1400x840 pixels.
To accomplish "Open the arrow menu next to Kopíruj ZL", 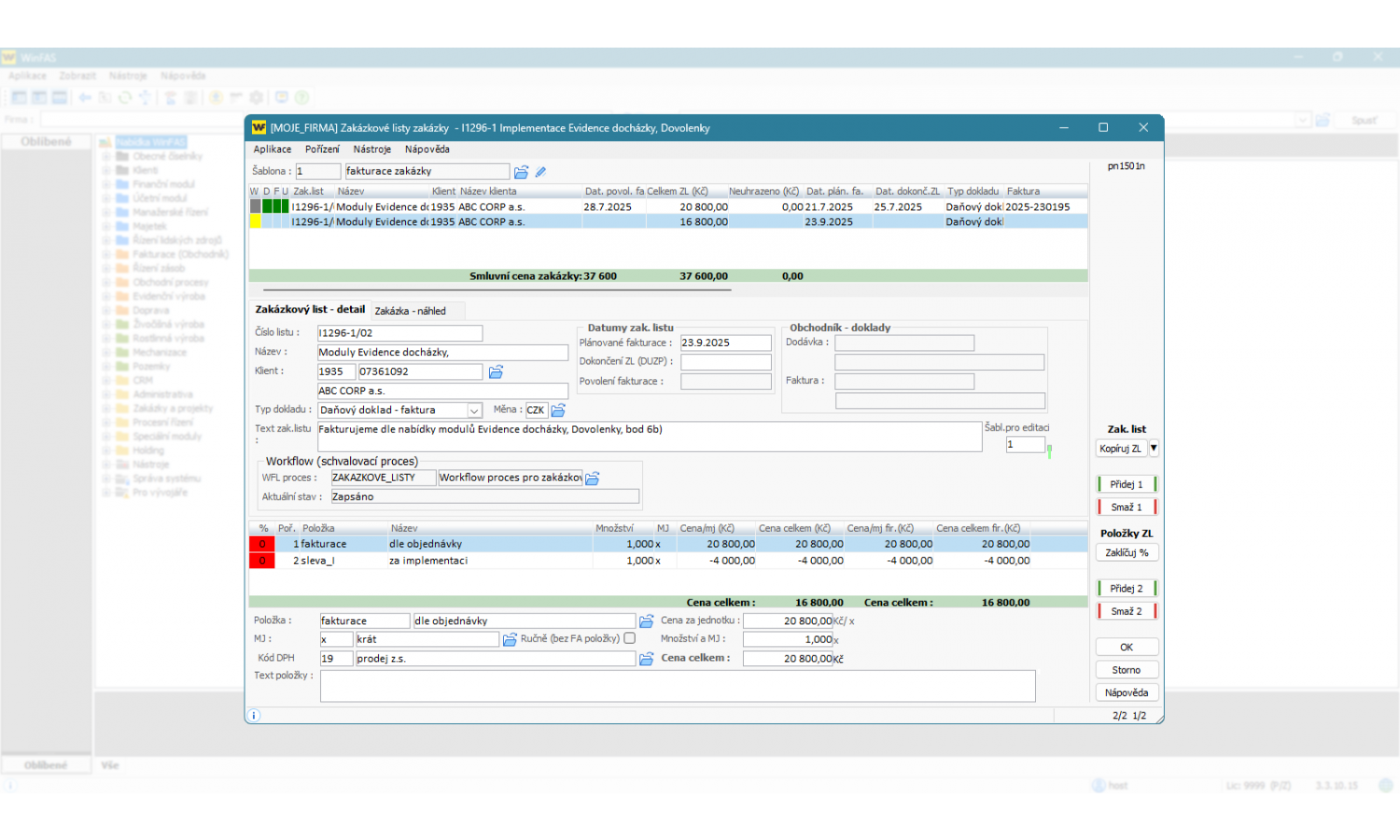I will (x=1154, y=449).
